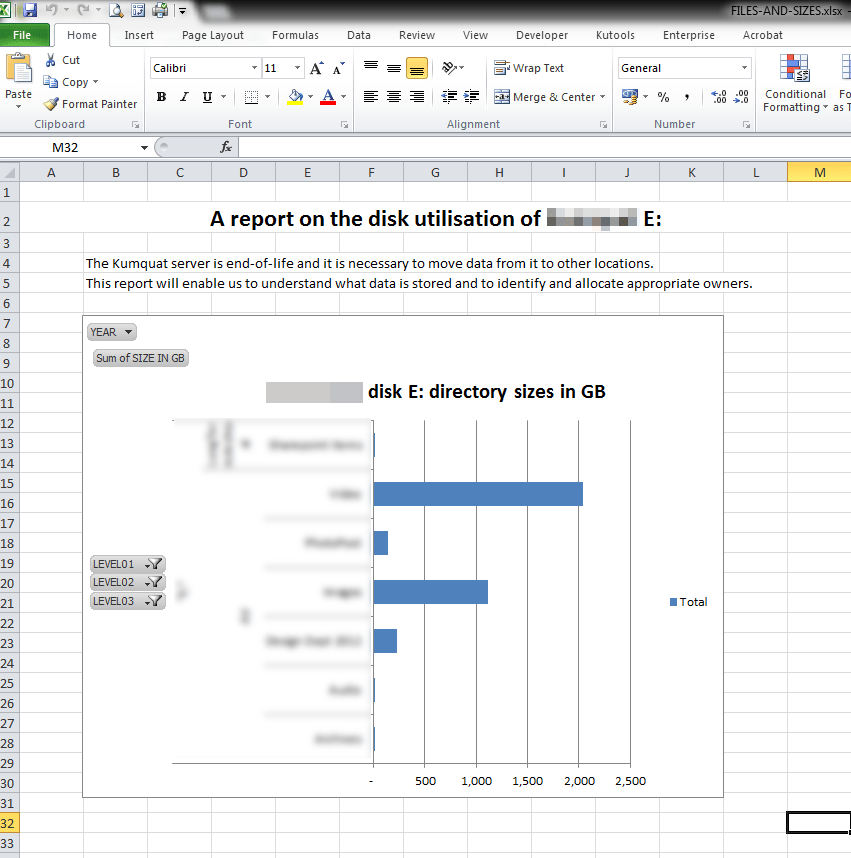Apply bold formatting from the Font group

coord(161,97)
